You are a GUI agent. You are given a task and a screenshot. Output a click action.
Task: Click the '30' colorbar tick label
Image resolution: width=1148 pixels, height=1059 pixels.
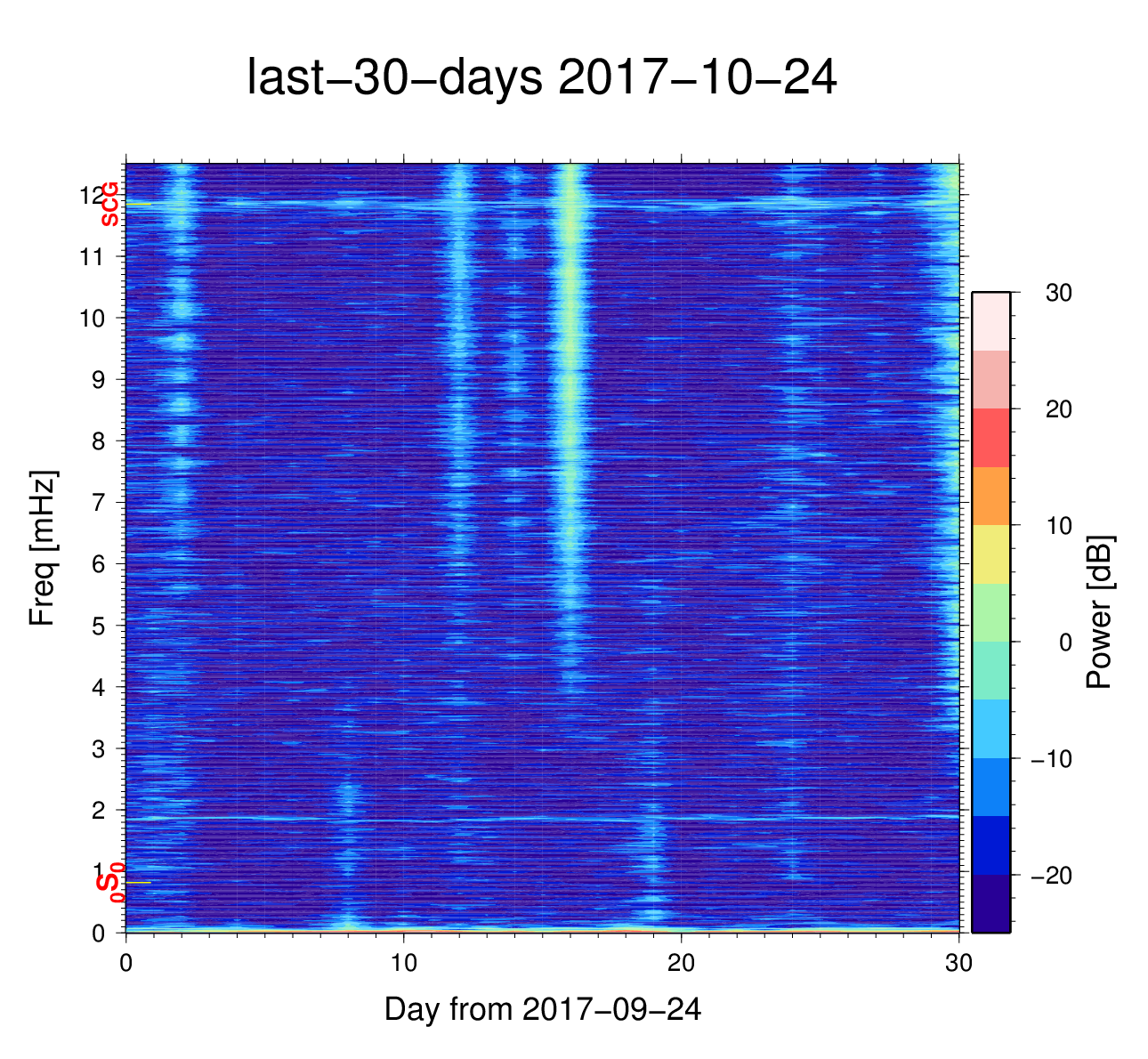tap(1057, 293)
